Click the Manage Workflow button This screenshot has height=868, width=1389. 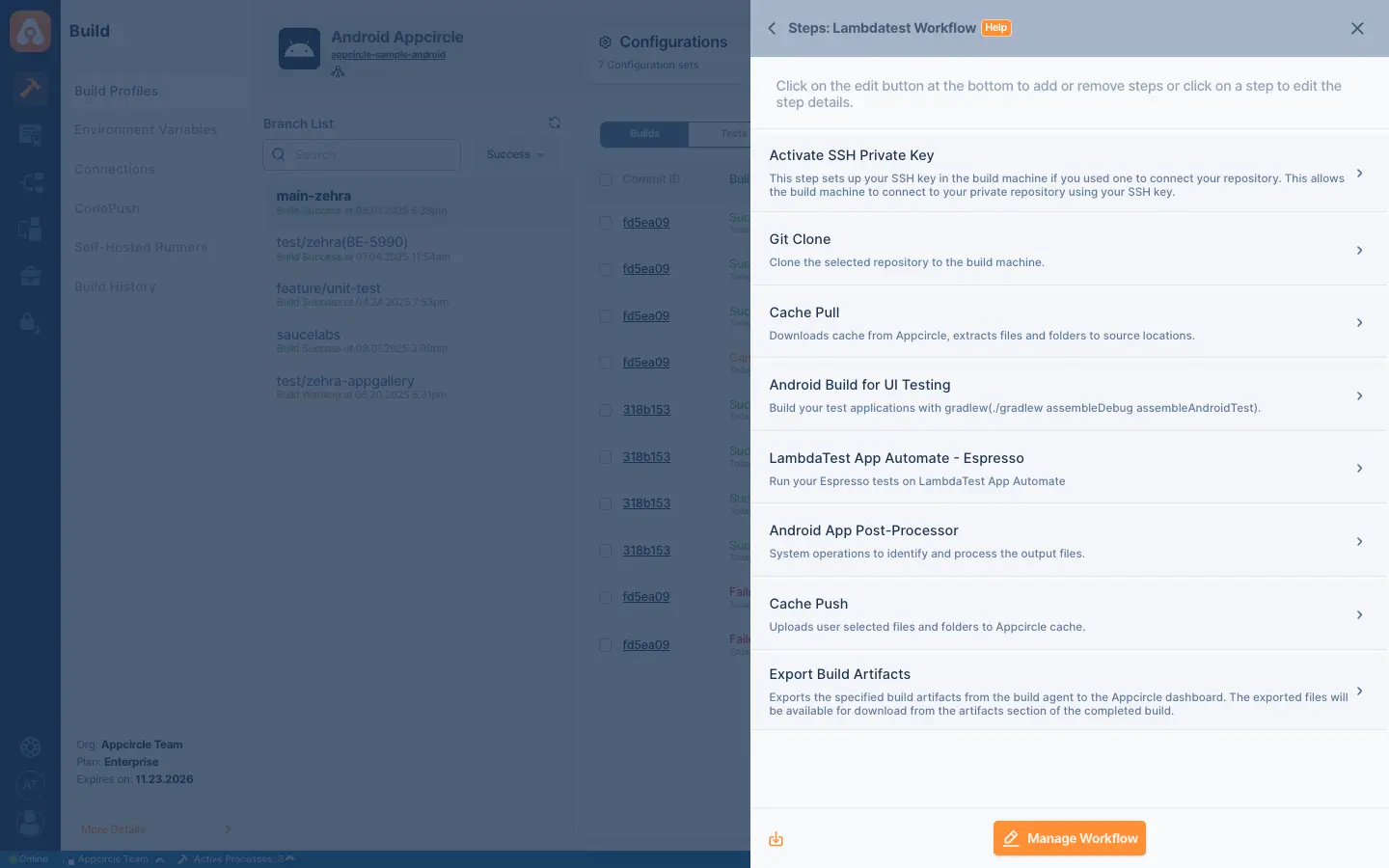coord(1069,838)
